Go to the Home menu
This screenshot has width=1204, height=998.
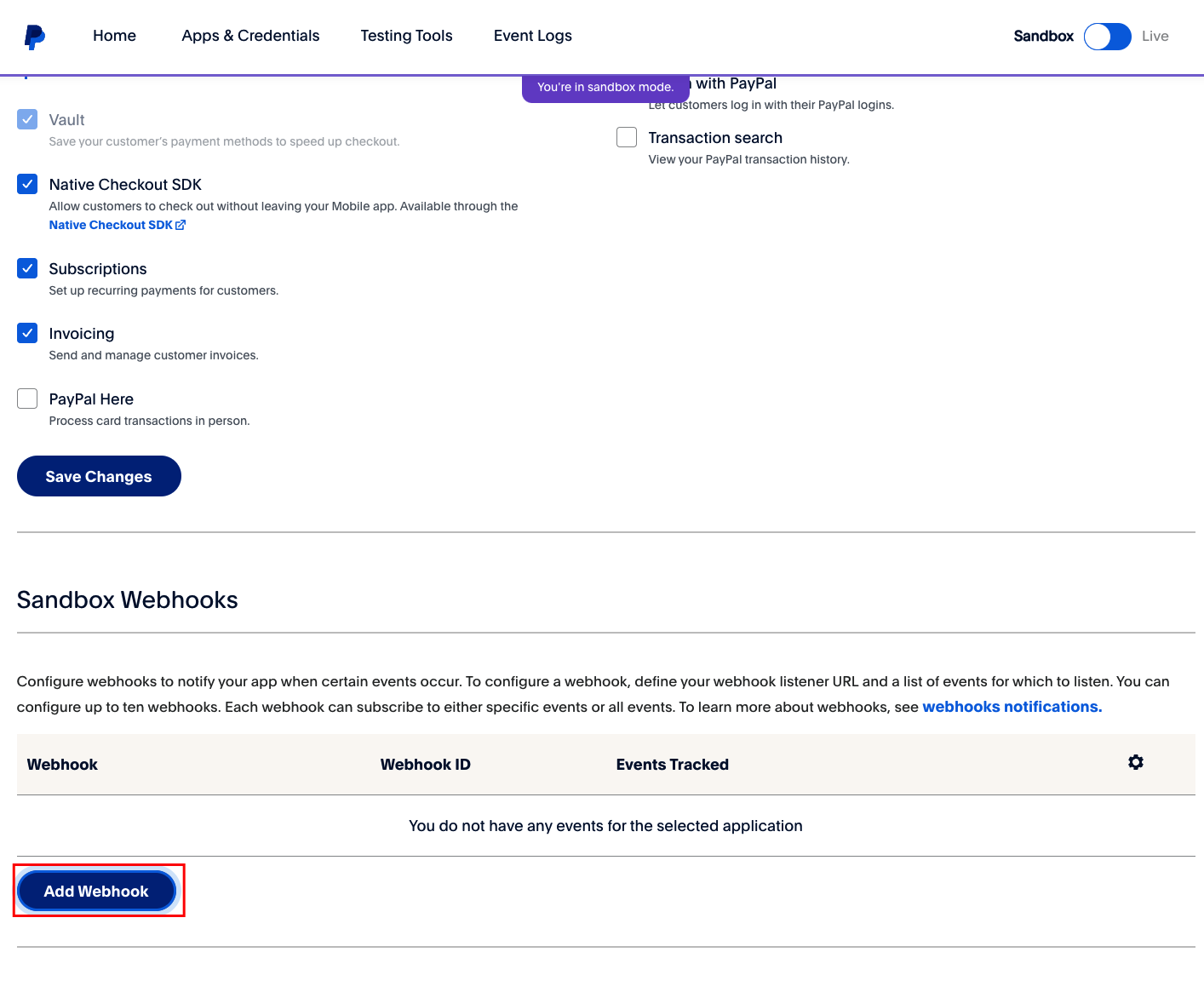tap(114, 36)
